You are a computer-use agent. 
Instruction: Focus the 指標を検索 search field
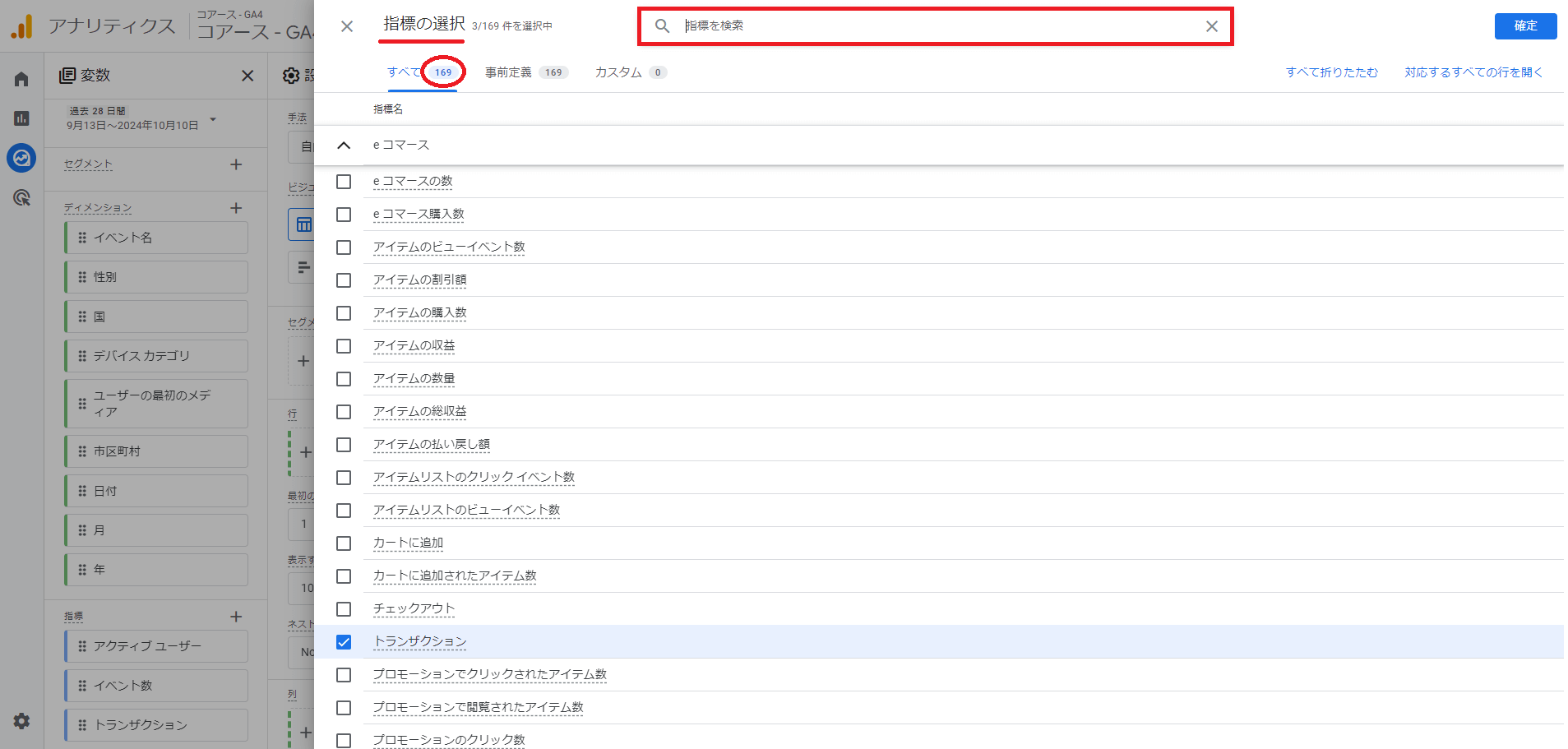[x=937, y=26]
